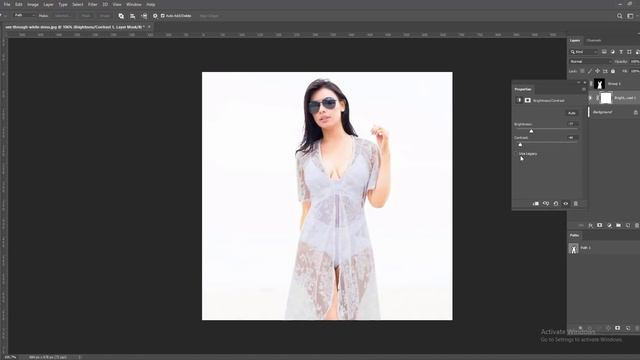Toggle prevent artboard auto-nesting lock icon

[605, 71]
